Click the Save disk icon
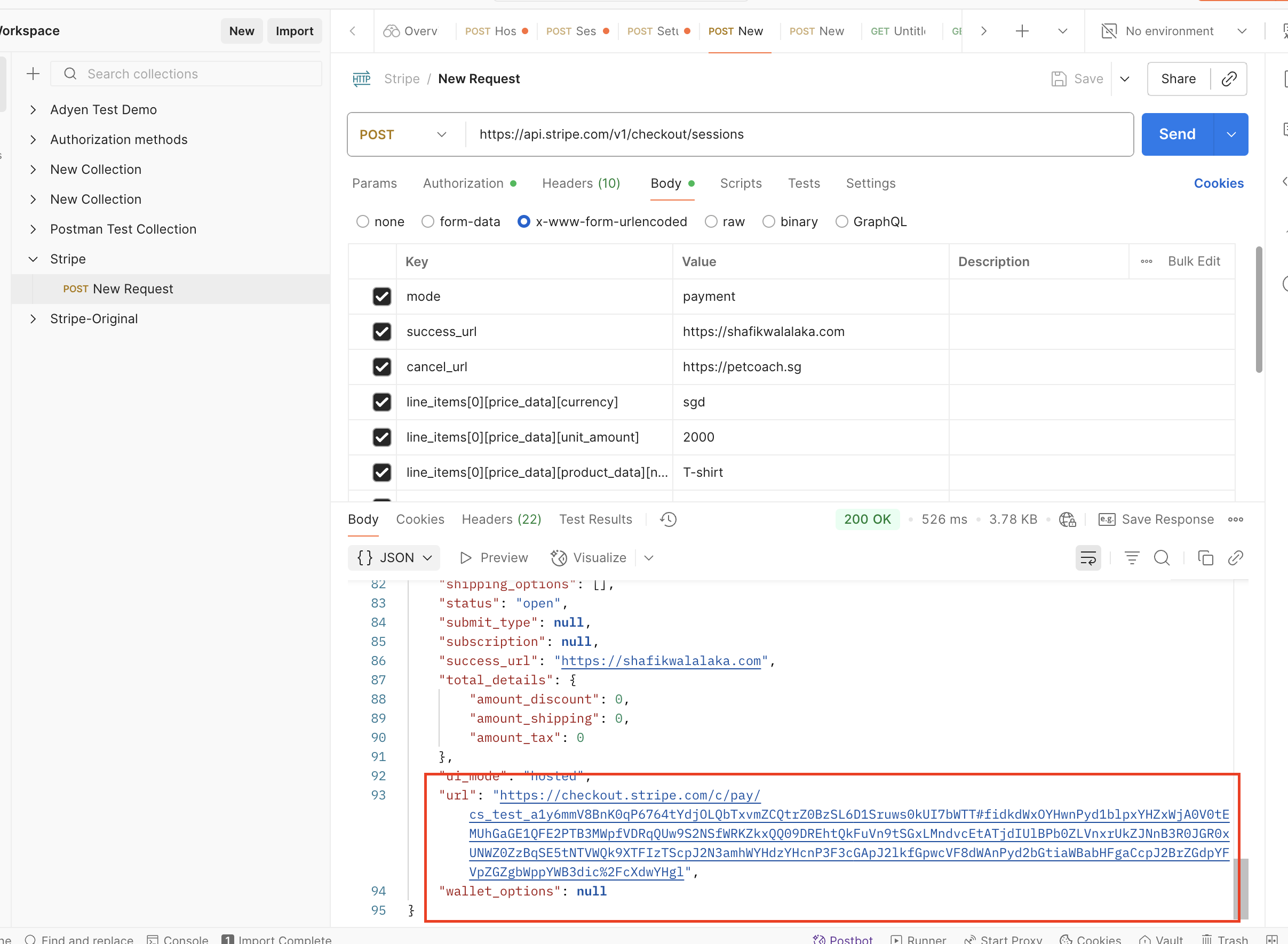This screenshot has width=1288, height=944. click(1059, 79)
